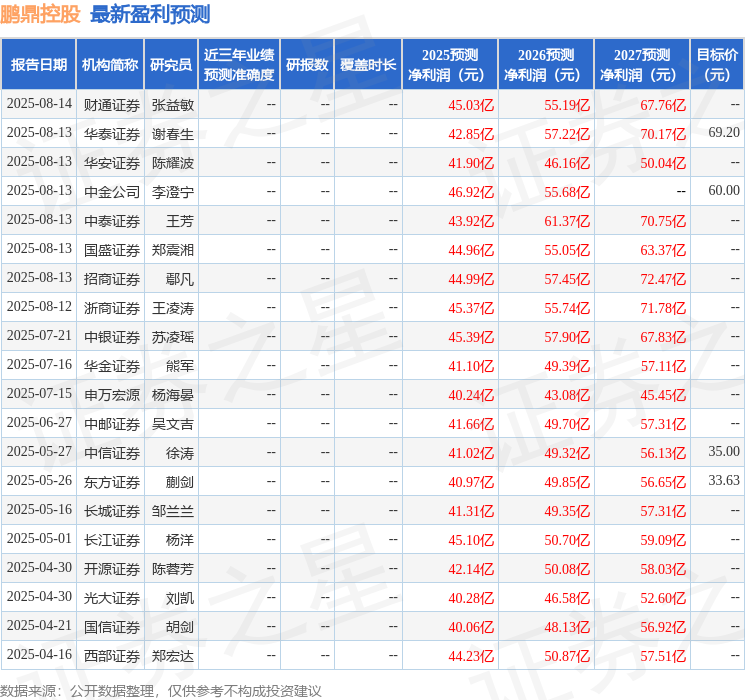
Task: Click analyst name 王凌涛
Action: [x=173, y=308]
